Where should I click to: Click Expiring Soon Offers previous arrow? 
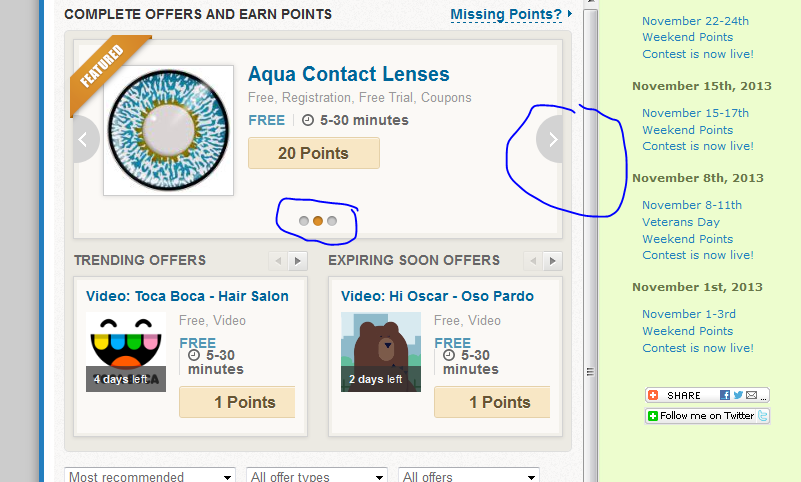coord(533,261)
